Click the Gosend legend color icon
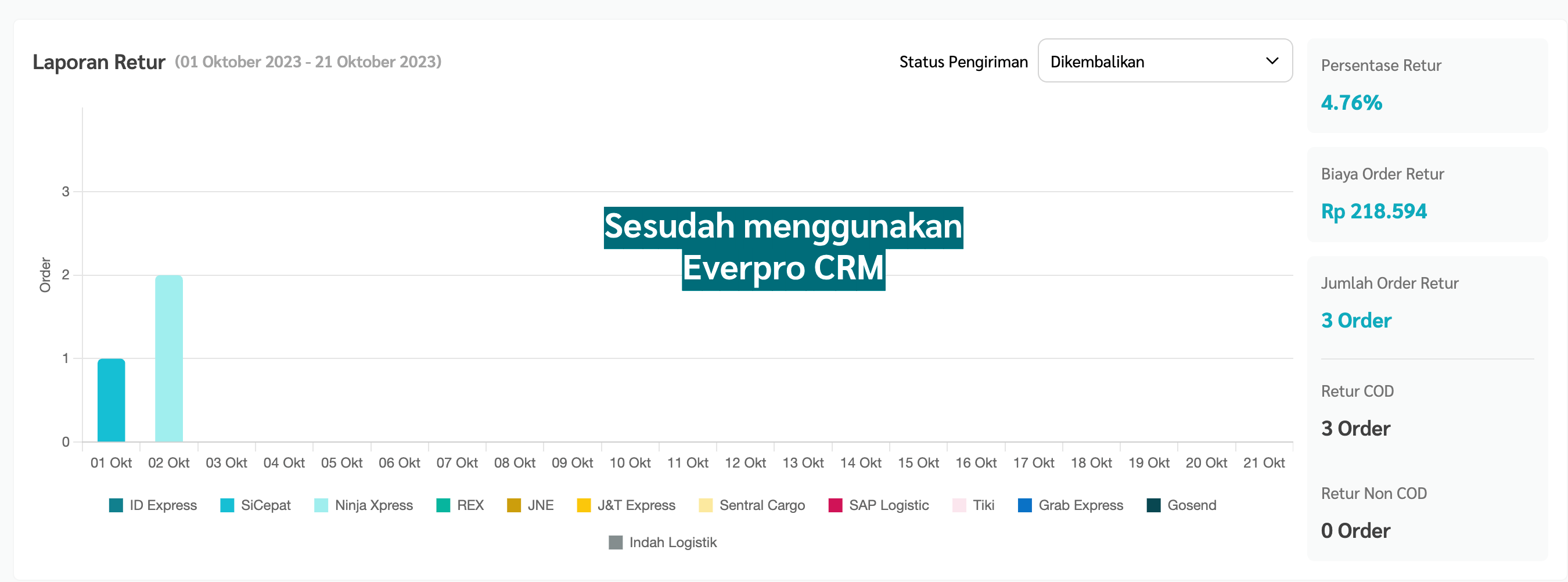Screen dimensions: 1568x582 pyautogui.click(x=1153, y=505)
